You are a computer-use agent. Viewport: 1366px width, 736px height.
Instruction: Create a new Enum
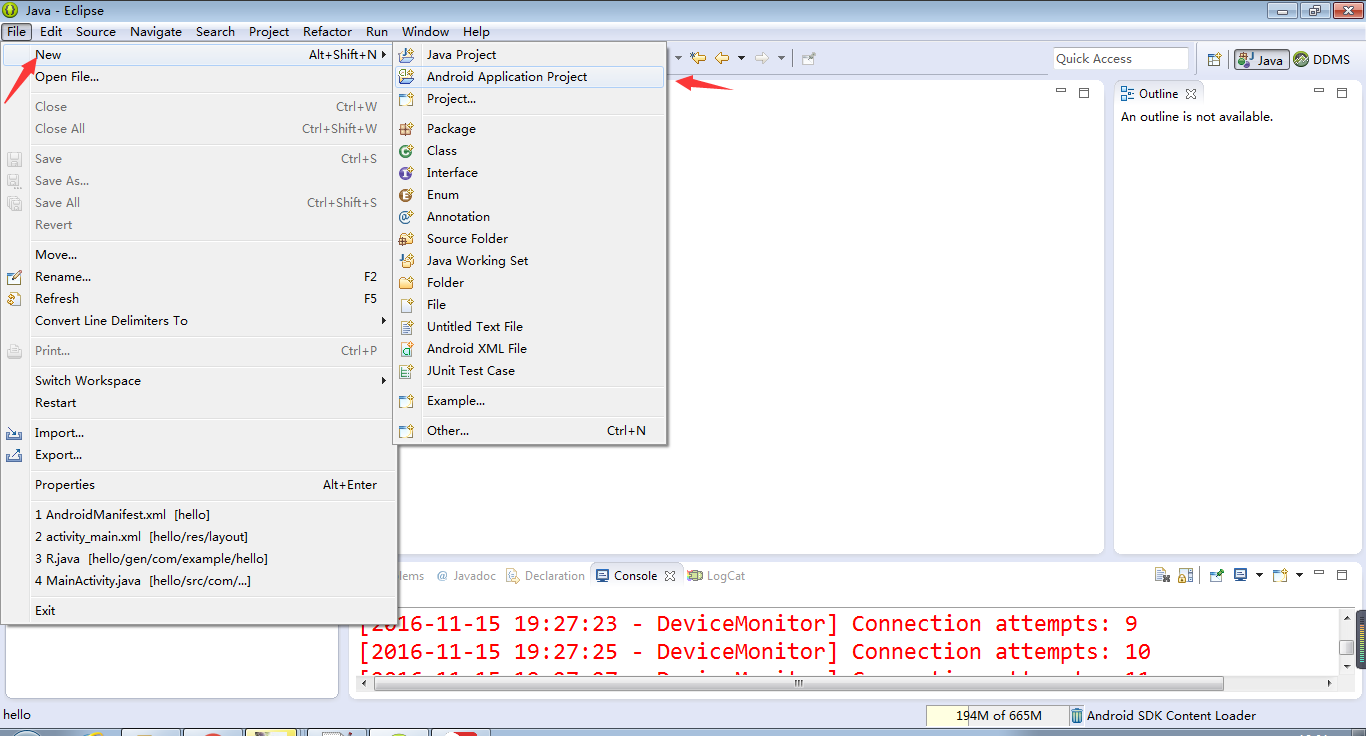click(x=530, y=195)
